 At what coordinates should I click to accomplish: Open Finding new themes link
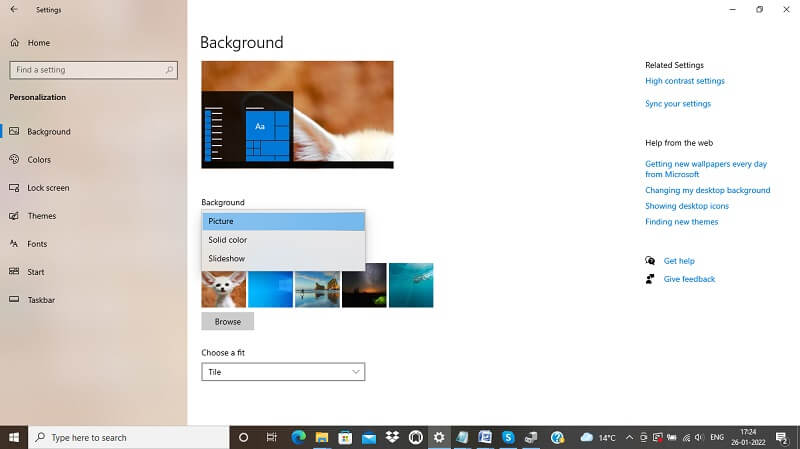click(x=681, y=222)
